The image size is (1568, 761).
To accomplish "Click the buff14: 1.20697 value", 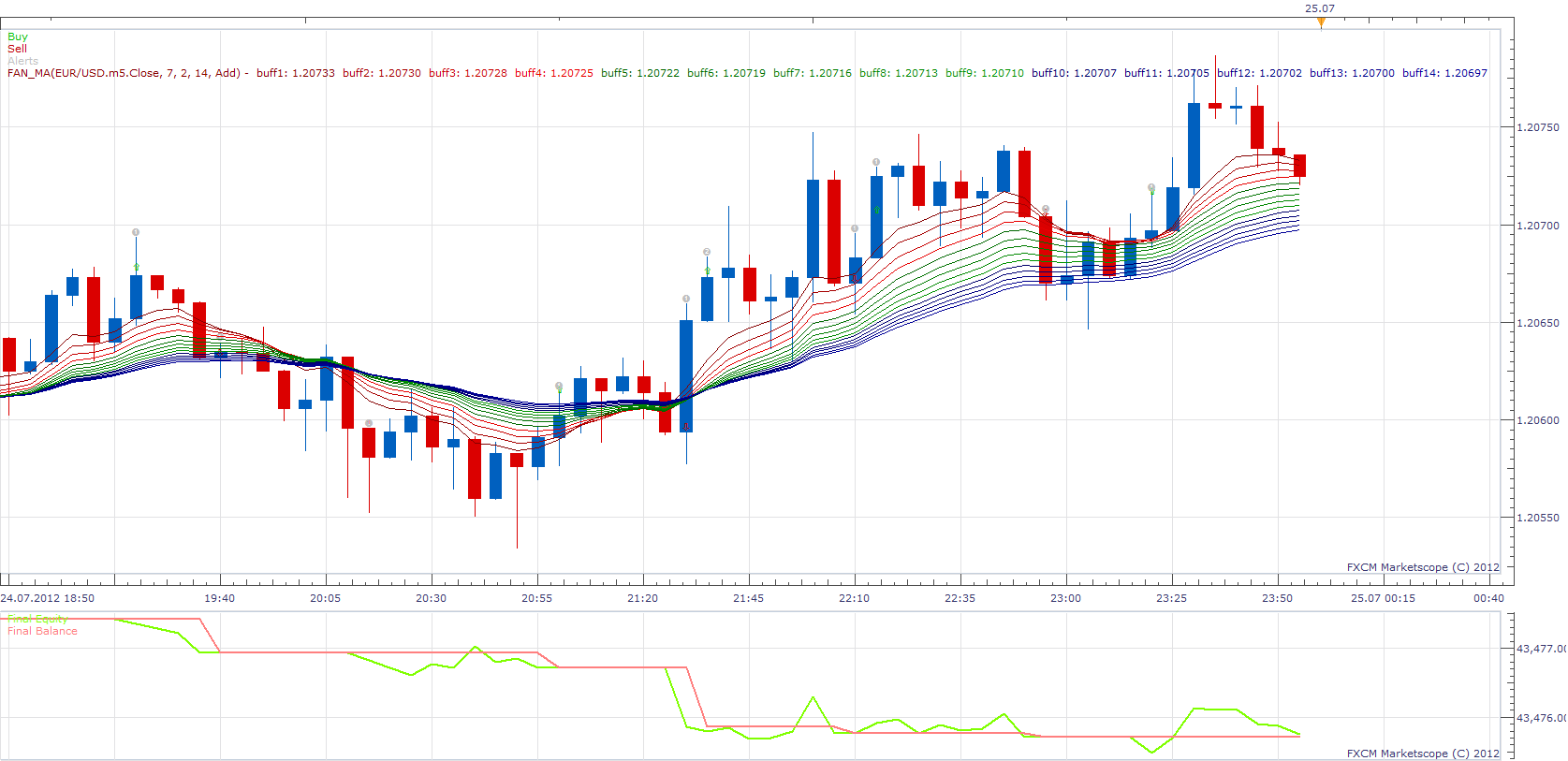I will pos(1444,73).
